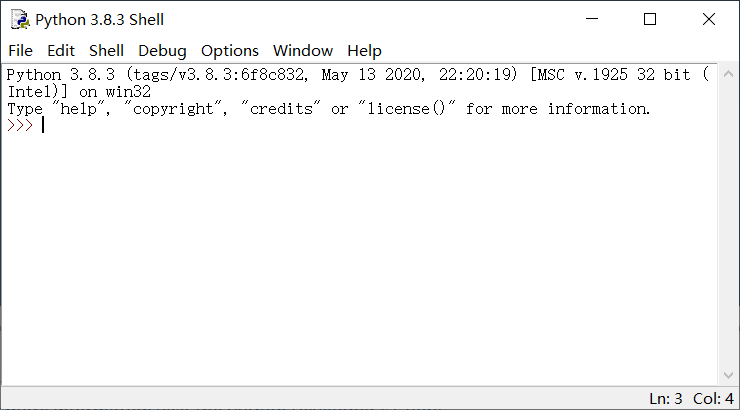The image size is (740, 410).
Task: Click the Ln: 3 status indicator
Action: [x=666, y=399]
